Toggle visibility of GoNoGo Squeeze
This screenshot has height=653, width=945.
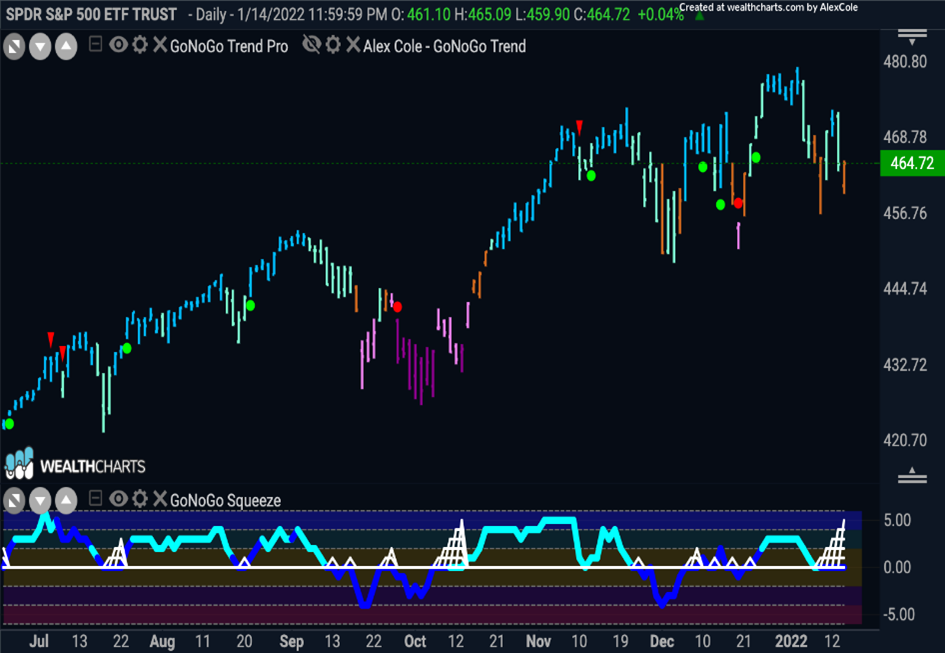pyautogui.click(x=118, y=498)
